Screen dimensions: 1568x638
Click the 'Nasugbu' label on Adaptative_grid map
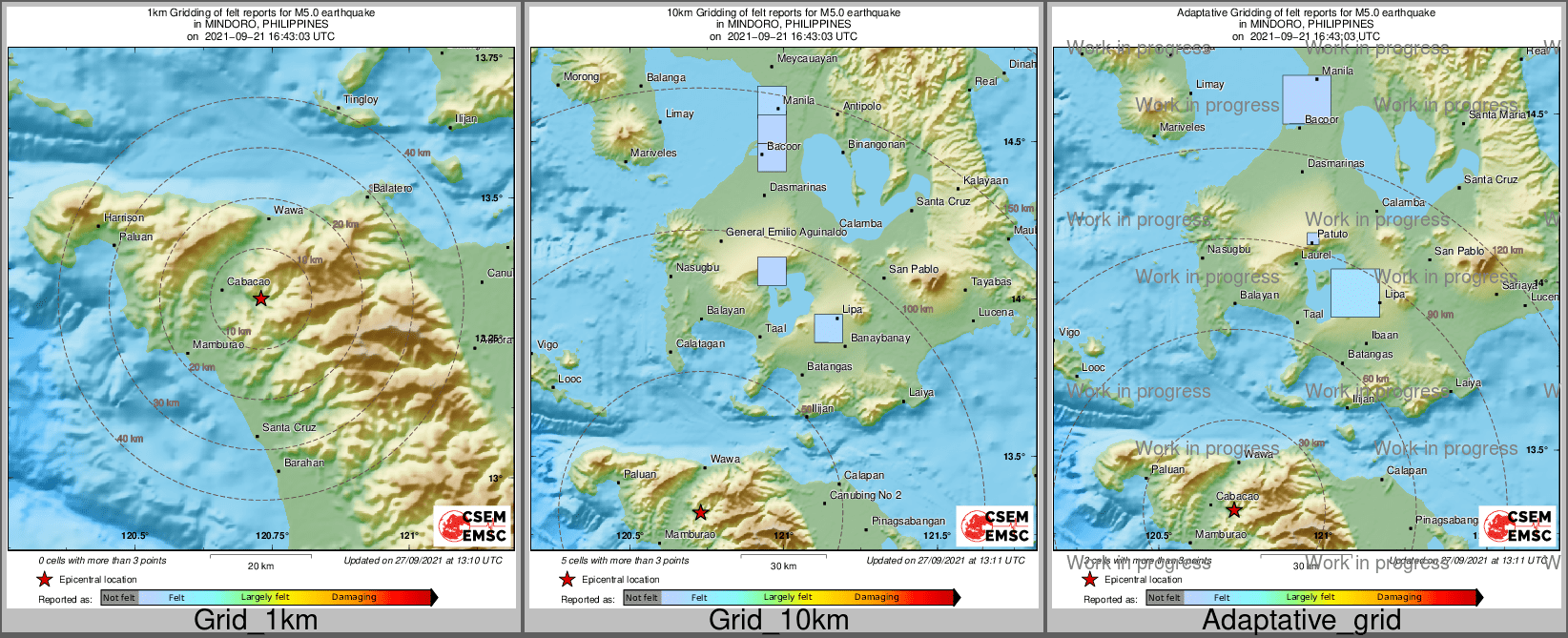click(x=1228, y=249)
